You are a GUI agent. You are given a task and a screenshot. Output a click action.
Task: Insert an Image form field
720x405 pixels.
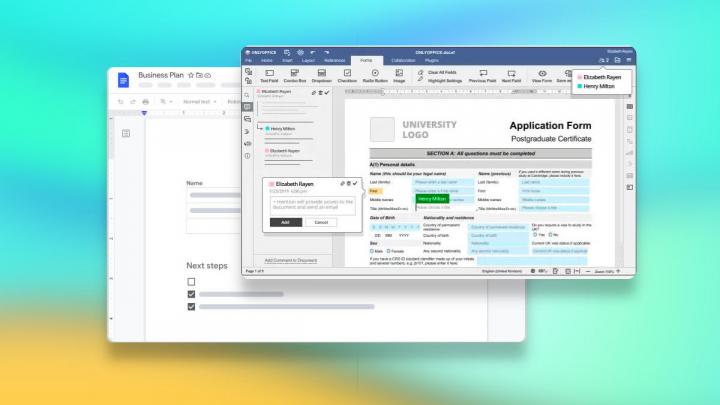click(x=400, y=74)
